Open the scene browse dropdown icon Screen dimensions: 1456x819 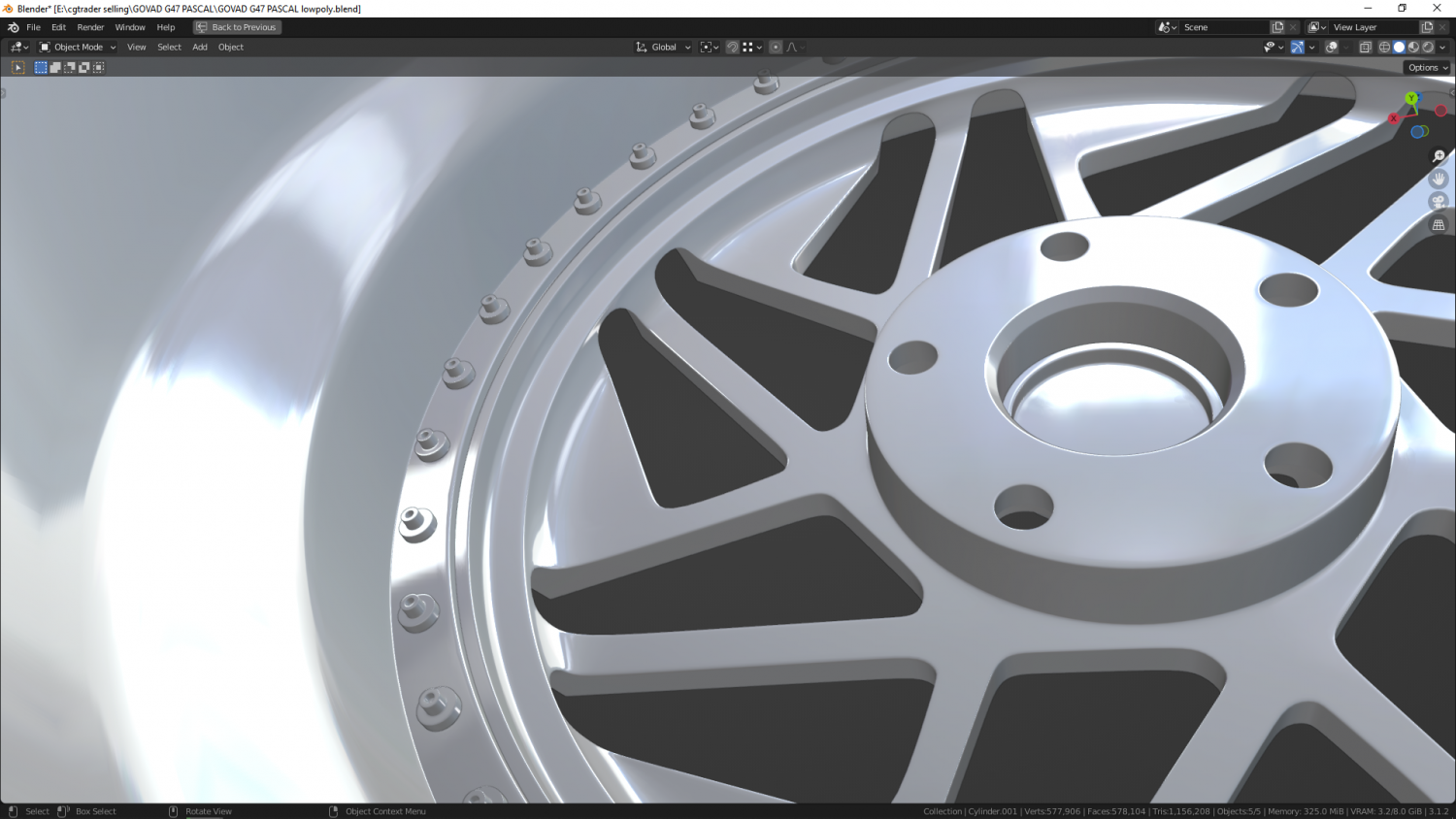pos(1167,27)
